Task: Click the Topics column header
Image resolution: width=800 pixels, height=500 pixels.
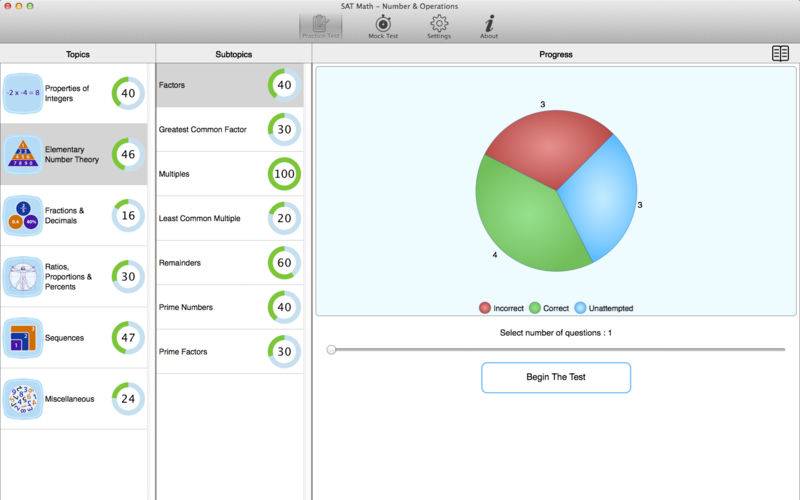Action: [x=78, y=54]
